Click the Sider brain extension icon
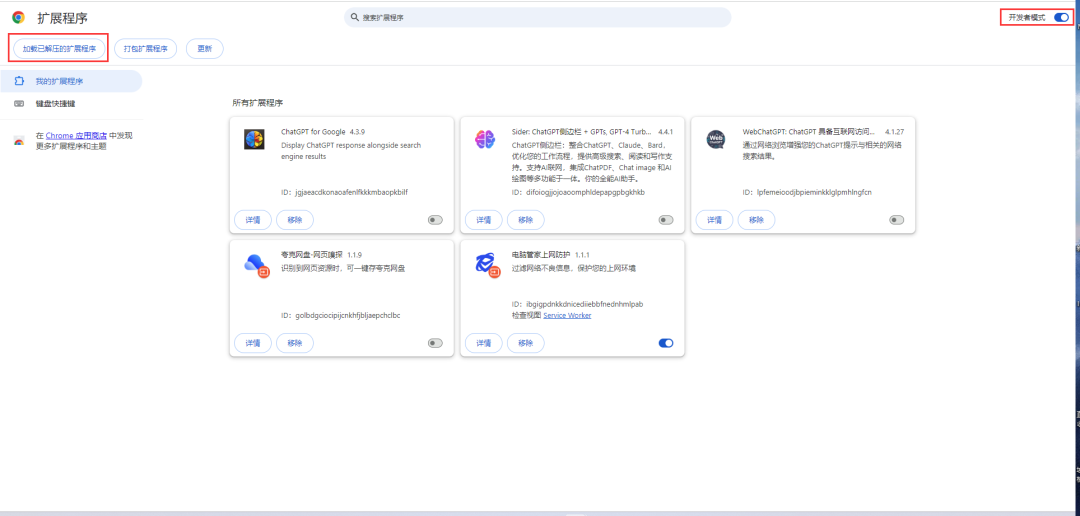The height and width of the screenshot is (516, 1080). (x=485, y=140)
